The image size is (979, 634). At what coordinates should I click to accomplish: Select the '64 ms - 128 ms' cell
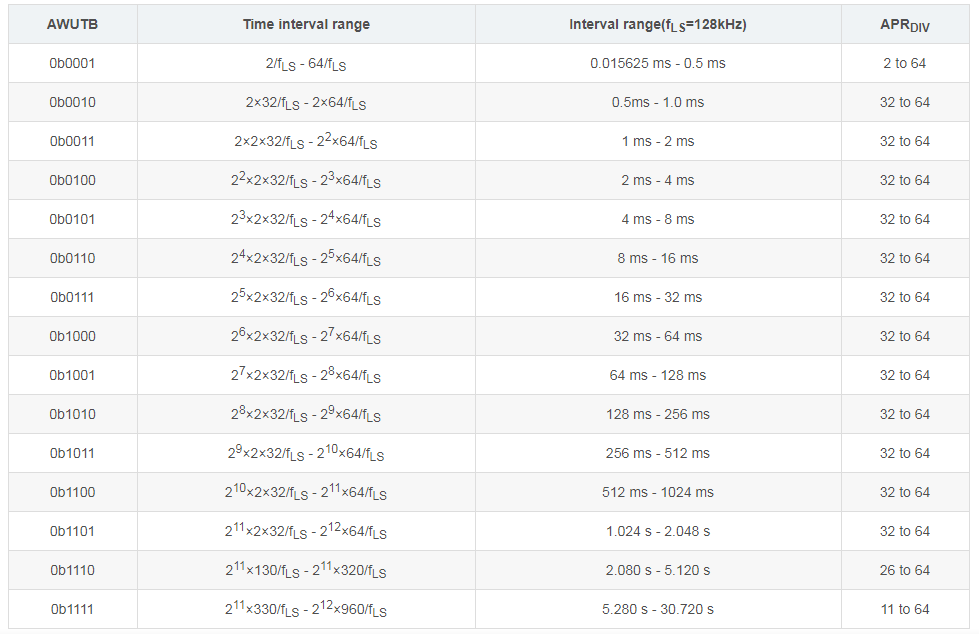[658, 375]
